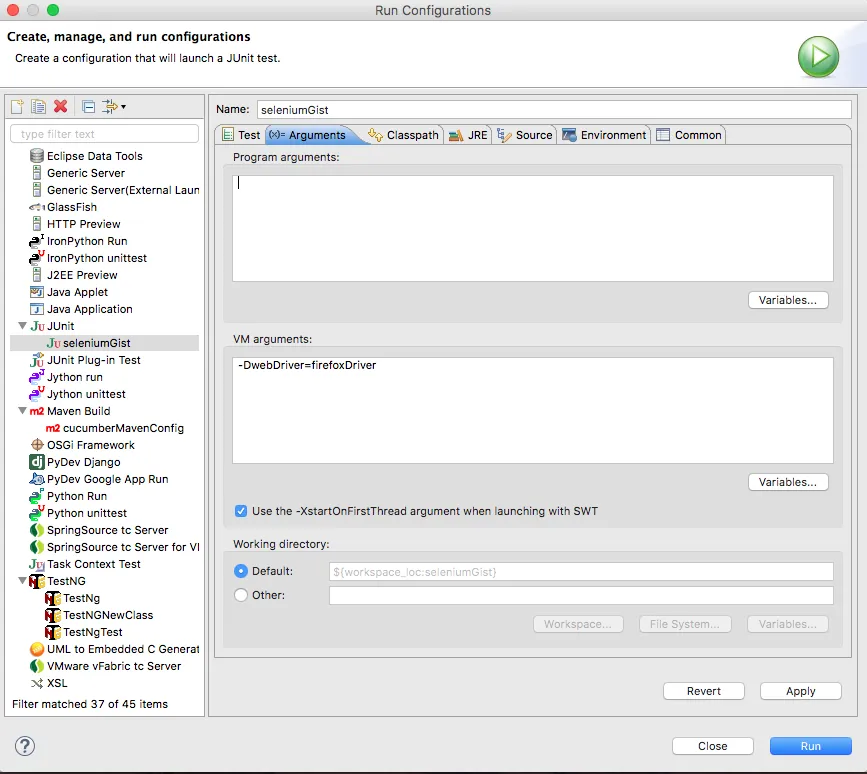867x774 pixels.
Task: Collapse the Maven Build tree node
Action: tap(22, 411)
